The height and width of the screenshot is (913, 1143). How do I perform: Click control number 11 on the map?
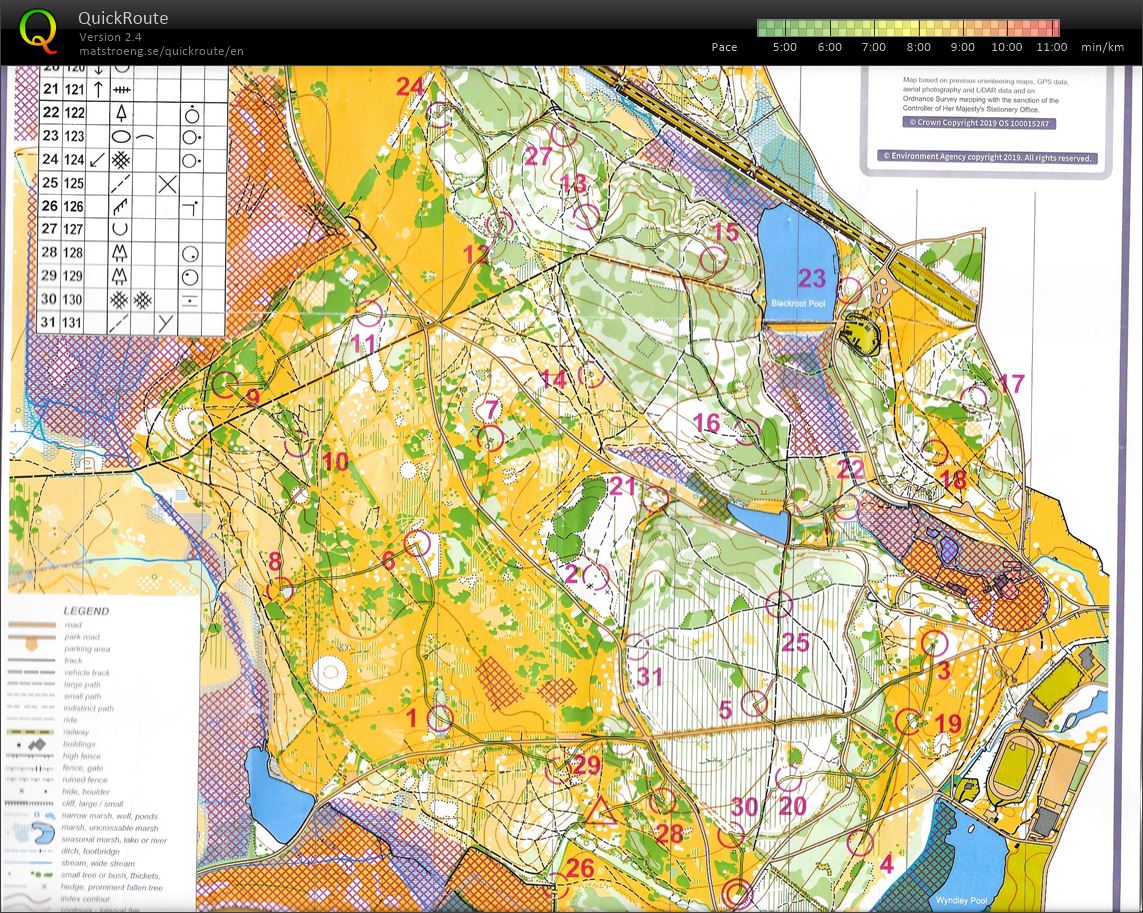[x=363, y=343]
